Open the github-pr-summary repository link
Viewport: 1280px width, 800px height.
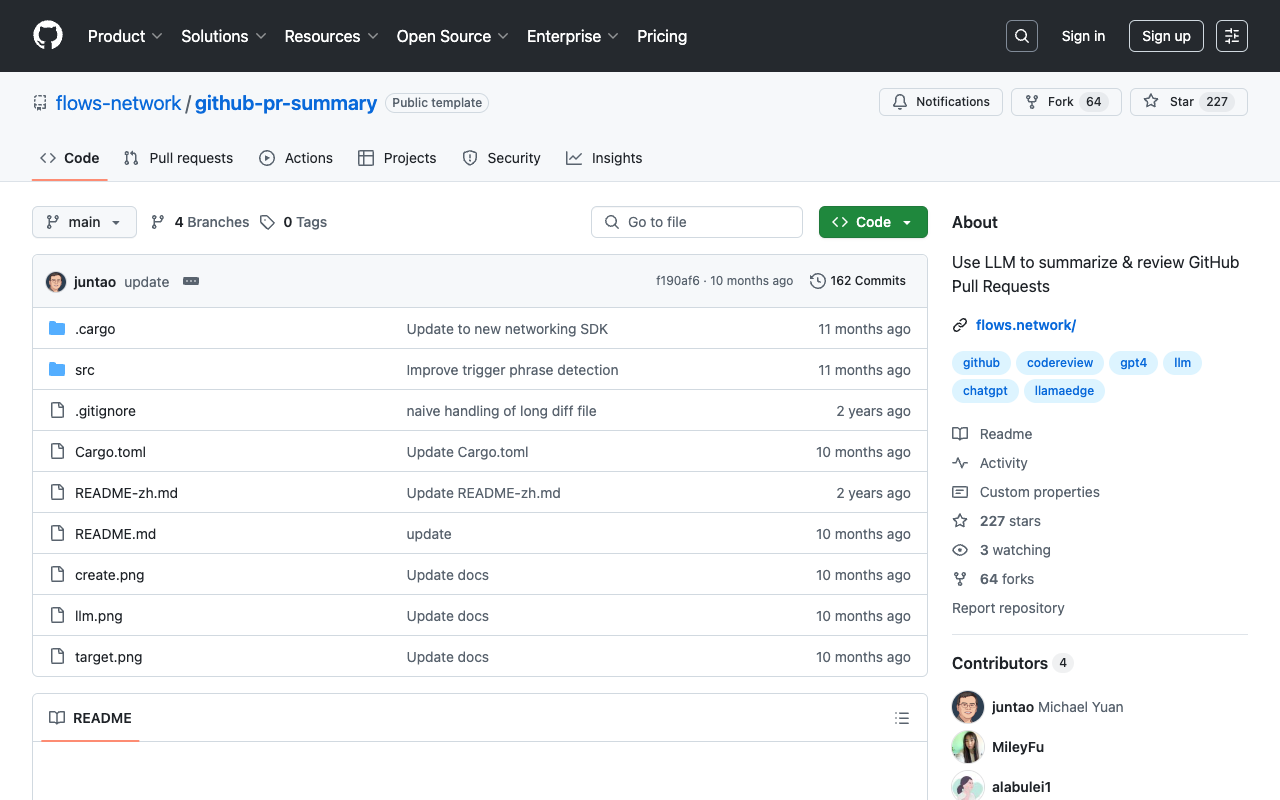coord(286,103)
